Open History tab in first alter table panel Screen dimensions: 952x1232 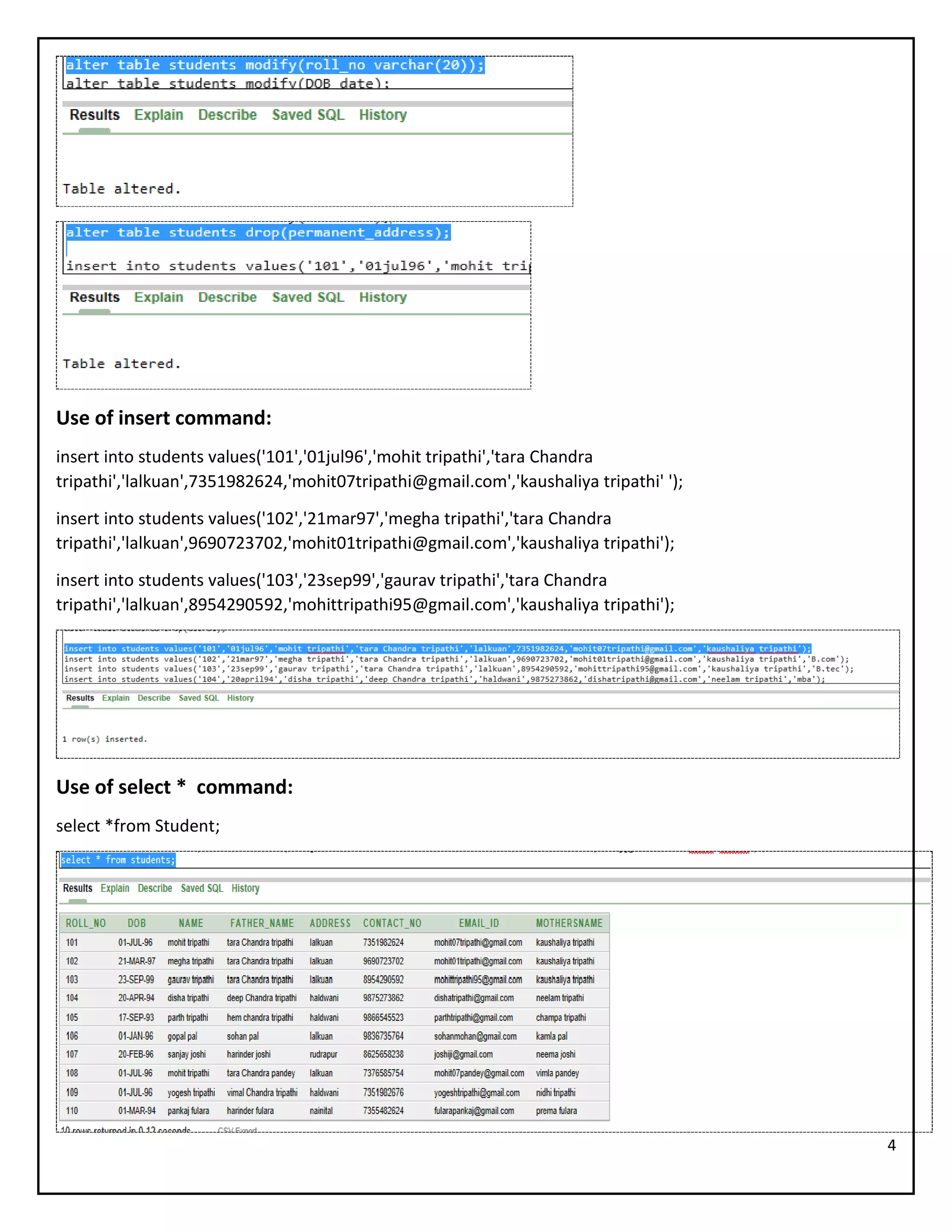point(383,114)
